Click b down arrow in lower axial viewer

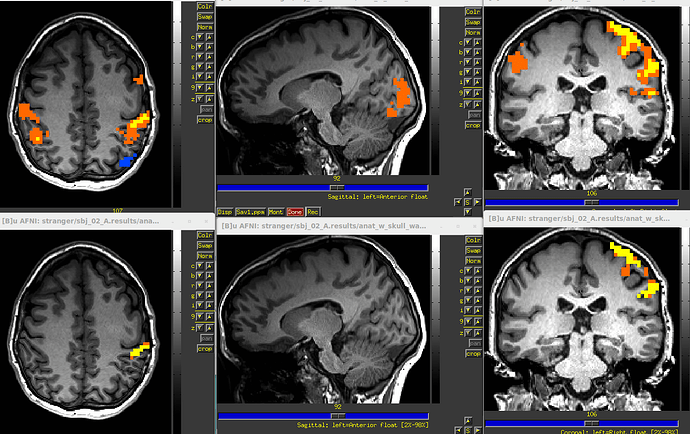pos(200,276)
